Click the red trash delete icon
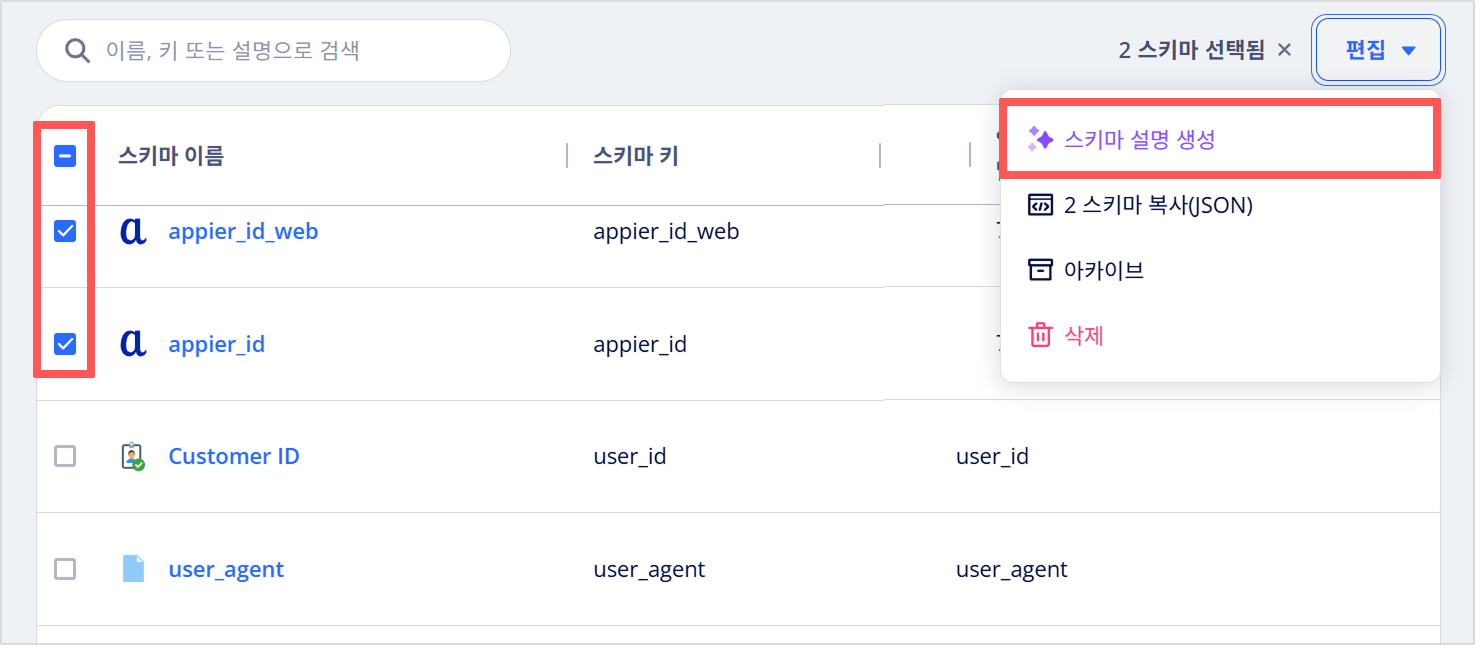The height and width of the screenshot is (645, 1475). pyautogui.click(x=1040, y=335)
